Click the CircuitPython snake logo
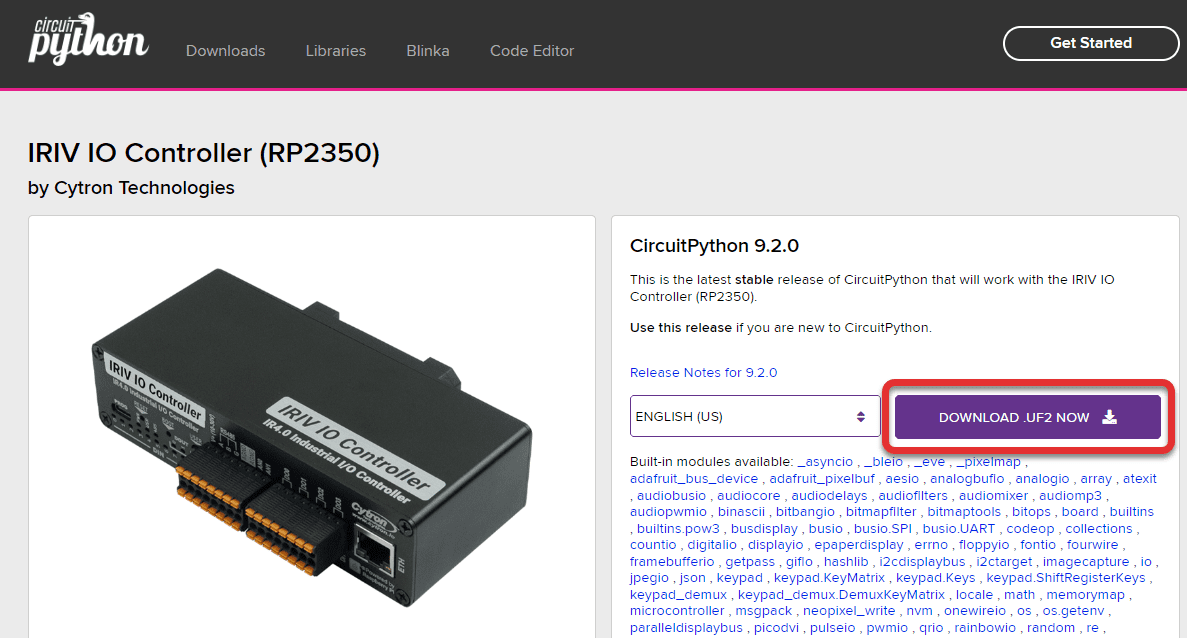The image size is (1187, 638). point(88,40)
